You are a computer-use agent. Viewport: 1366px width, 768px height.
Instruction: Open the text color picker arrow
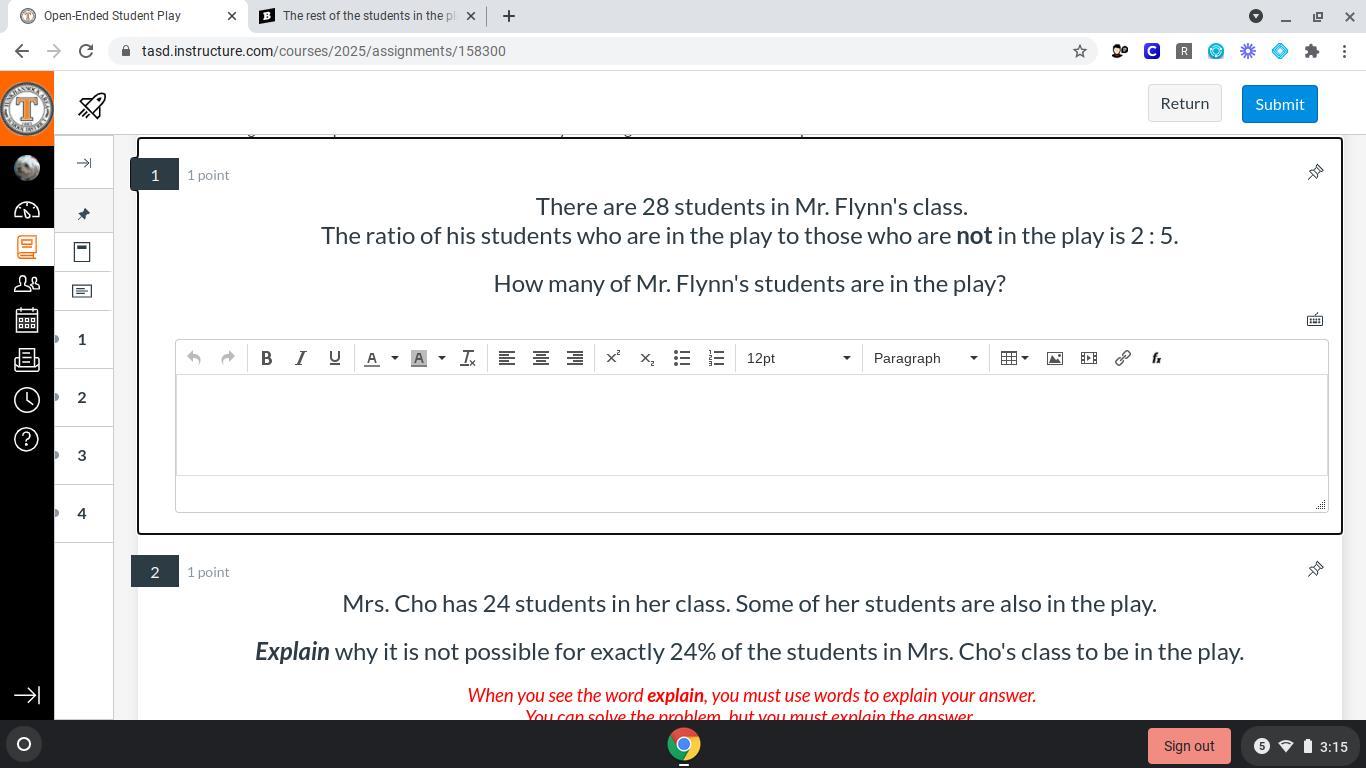[394, 358]
